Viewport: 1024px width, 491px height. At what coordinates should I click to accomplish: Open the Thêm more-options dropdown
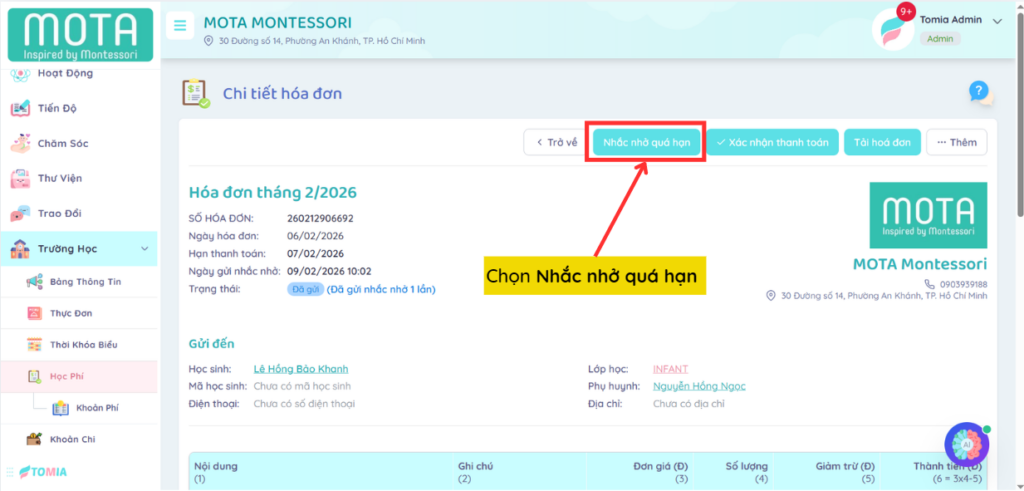(x=956, y=143)
